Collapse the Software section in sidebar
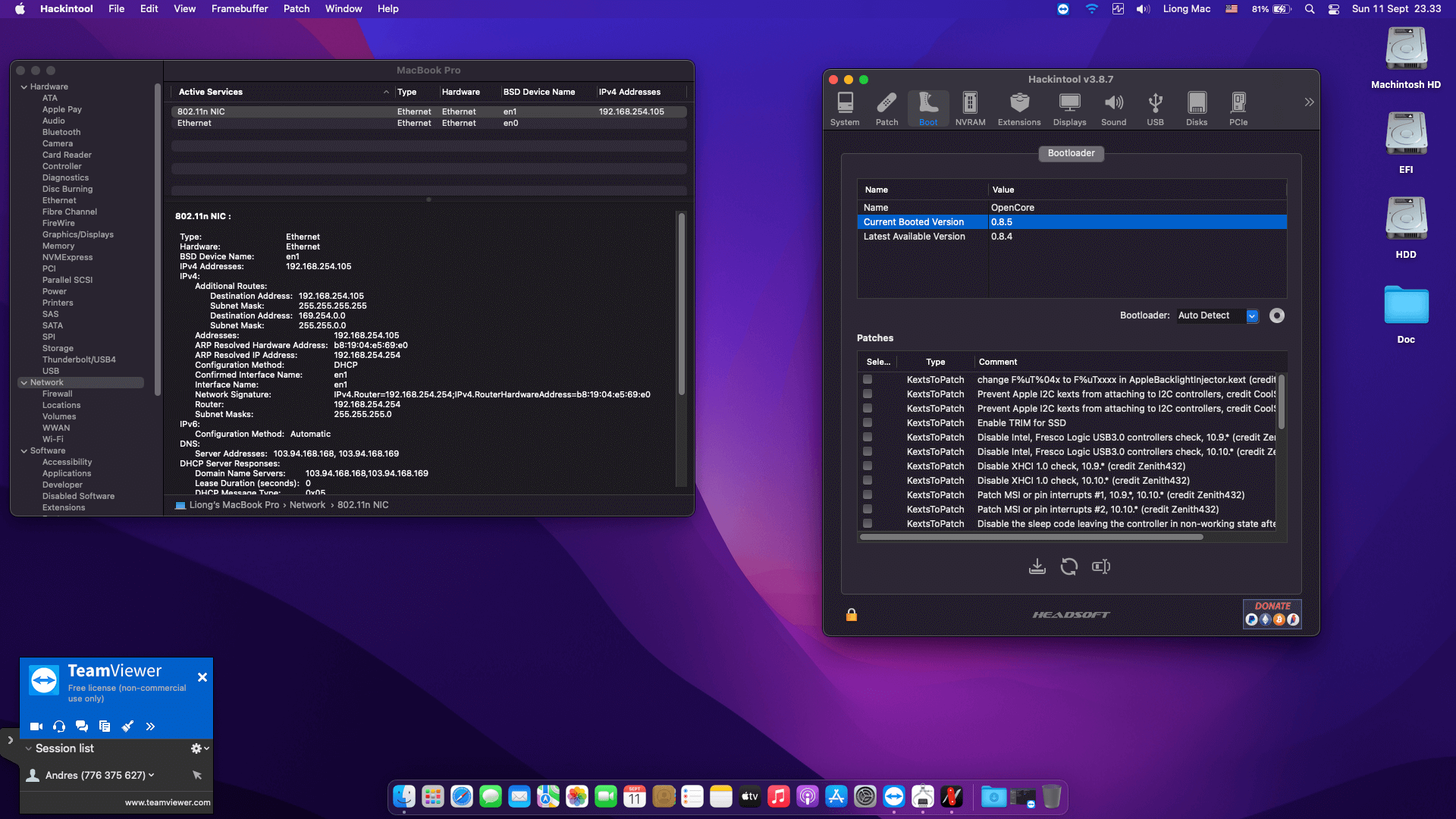The image size is (1456, 819). click(x=24, y=451)
